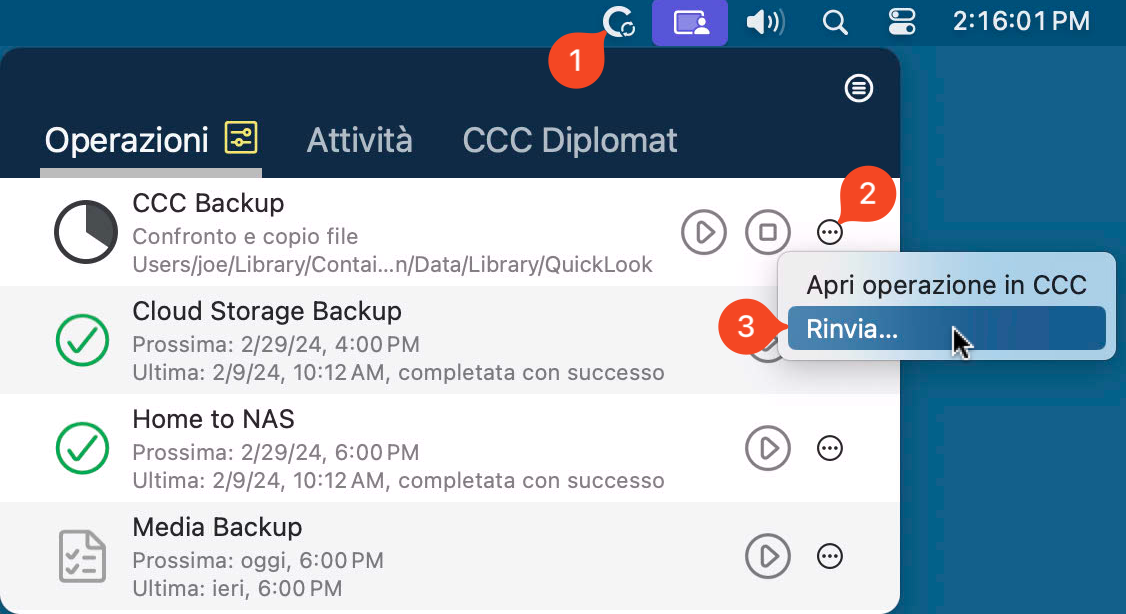Click the Confronto e copio file status
This screenshot has height=614, width=1126.
(x=245, y=236)
